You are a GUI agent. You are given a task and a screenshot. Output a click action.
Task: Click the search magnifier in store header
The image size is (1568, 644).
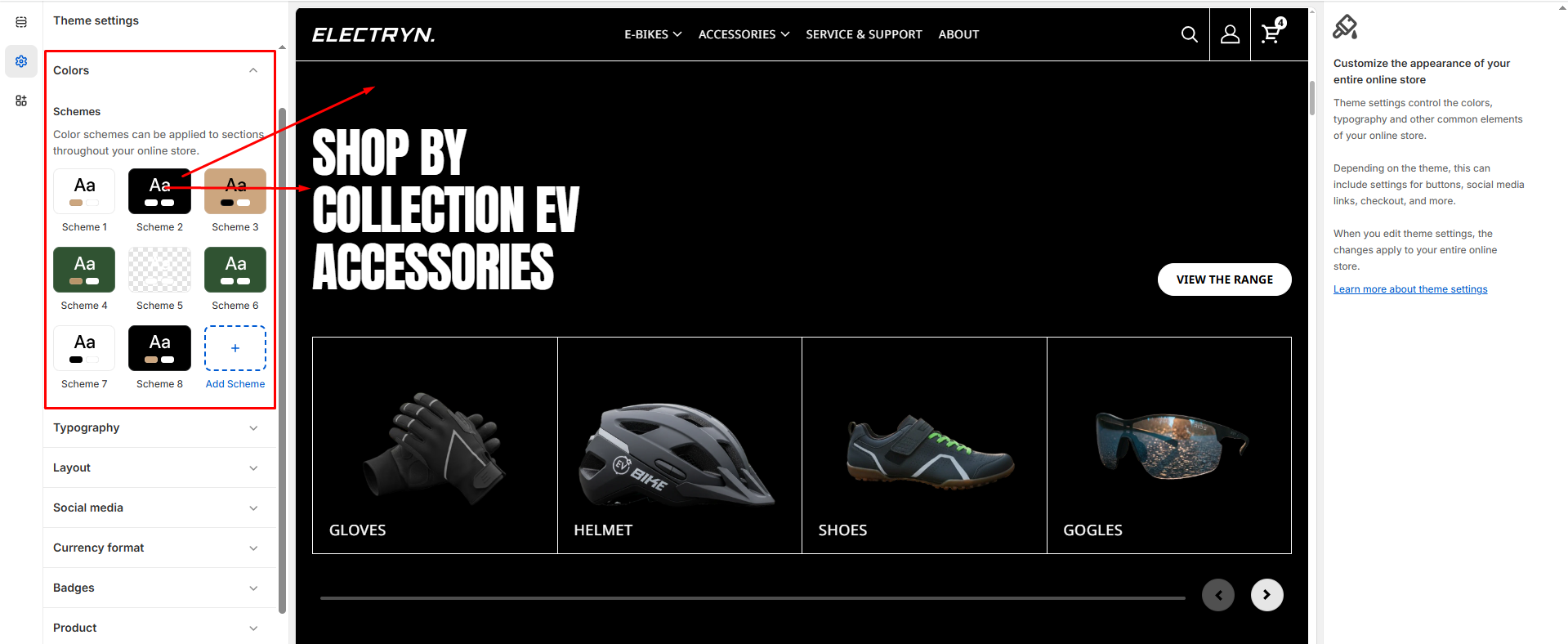point(1190,34)
